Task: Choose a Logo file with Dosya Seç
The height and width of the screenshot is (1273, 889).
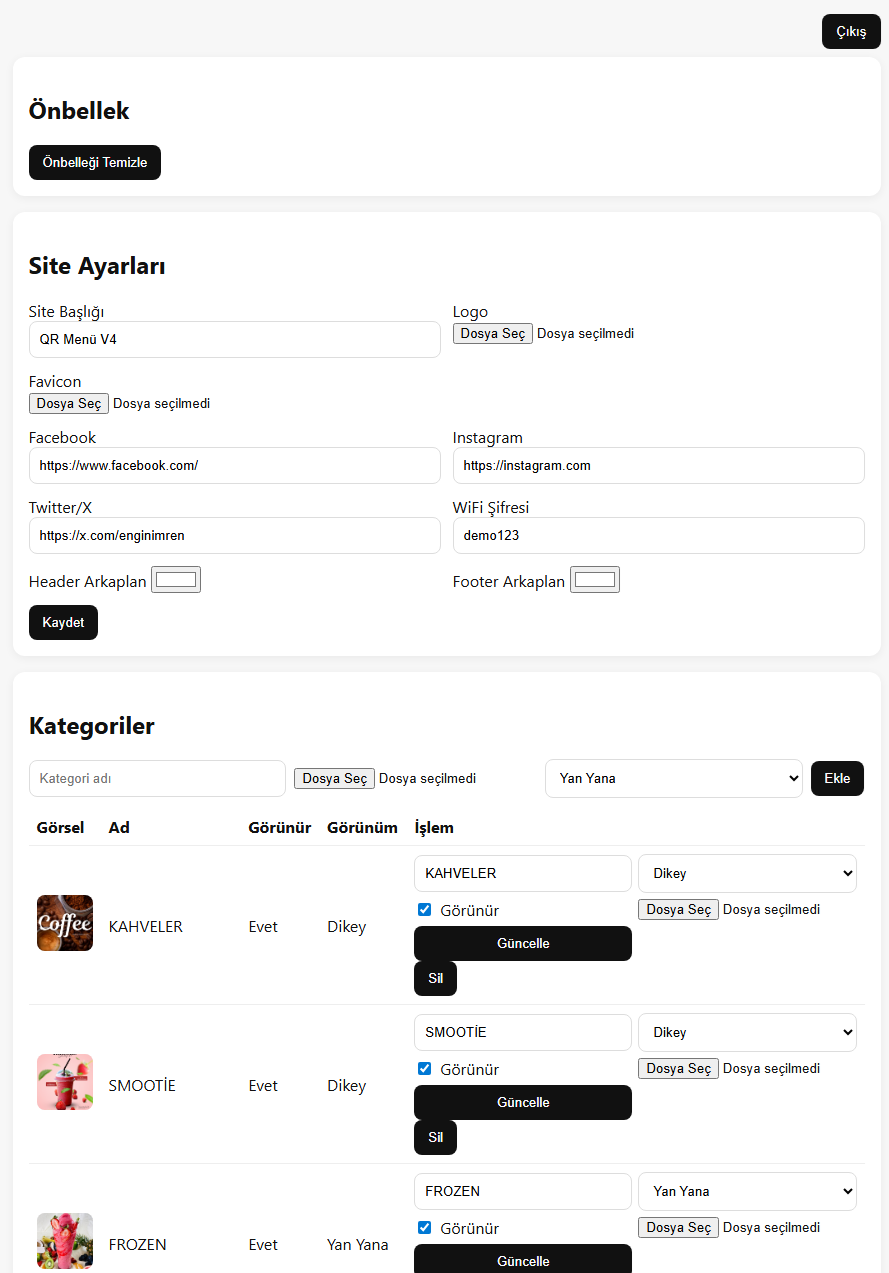Action: (x=492, y=334)
